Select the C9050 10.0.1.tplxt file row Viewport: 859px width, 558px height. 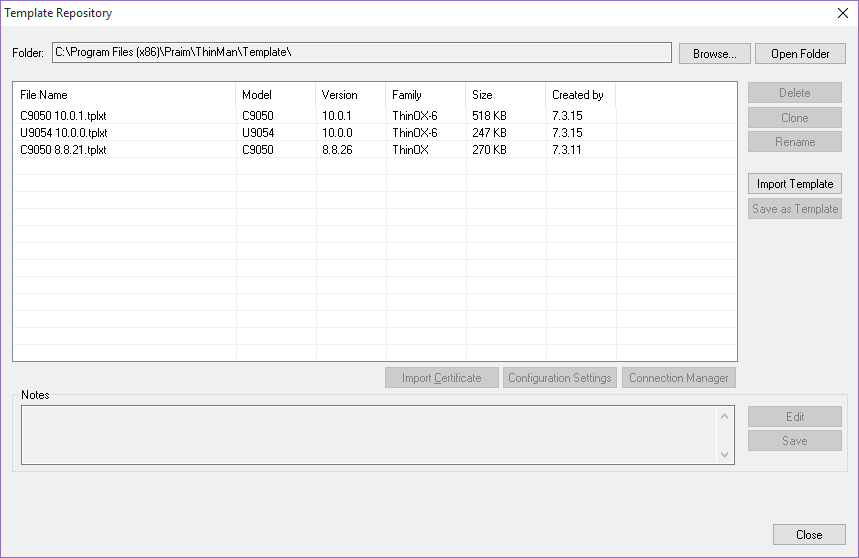click(x=64, y=116)
